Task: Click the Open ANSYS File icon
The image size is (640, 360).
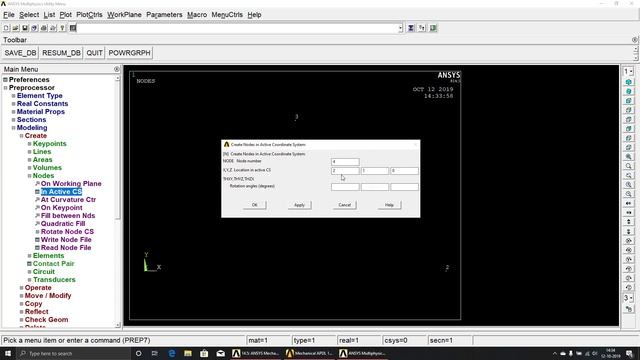Action: pos(16,28)
